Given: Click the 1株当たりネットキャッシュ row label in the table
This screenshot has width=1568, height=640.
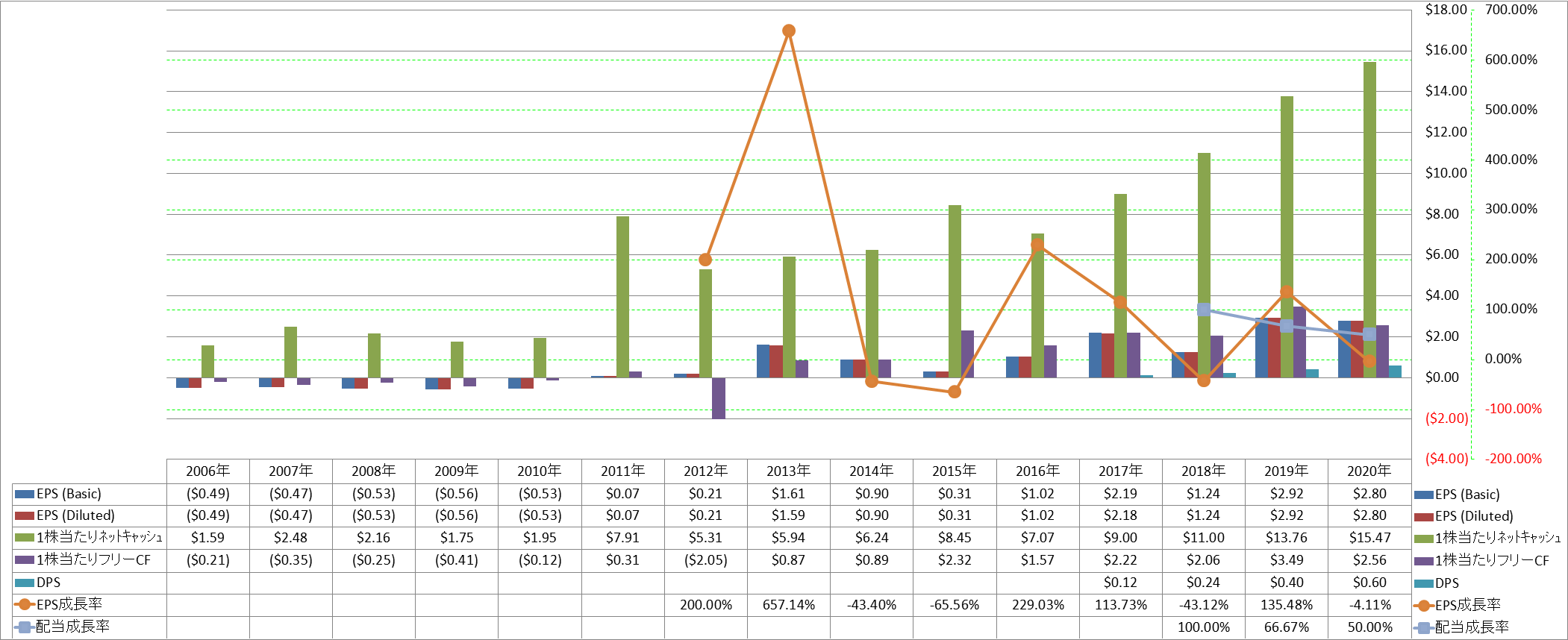Looking at the screenshot, I should coord(99,537).
